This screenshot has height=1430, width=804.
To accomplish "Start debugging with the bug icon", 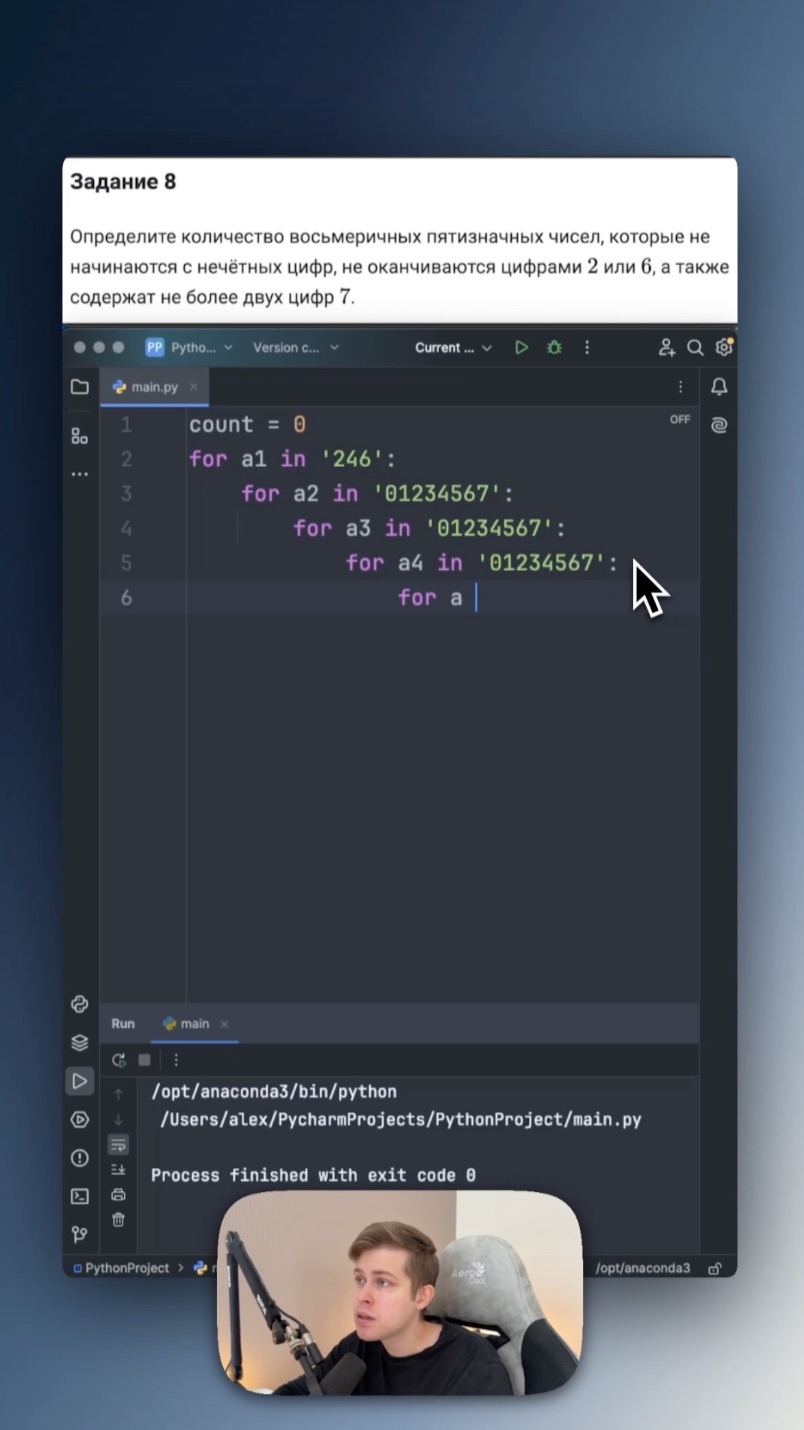I will coord(554,348).
